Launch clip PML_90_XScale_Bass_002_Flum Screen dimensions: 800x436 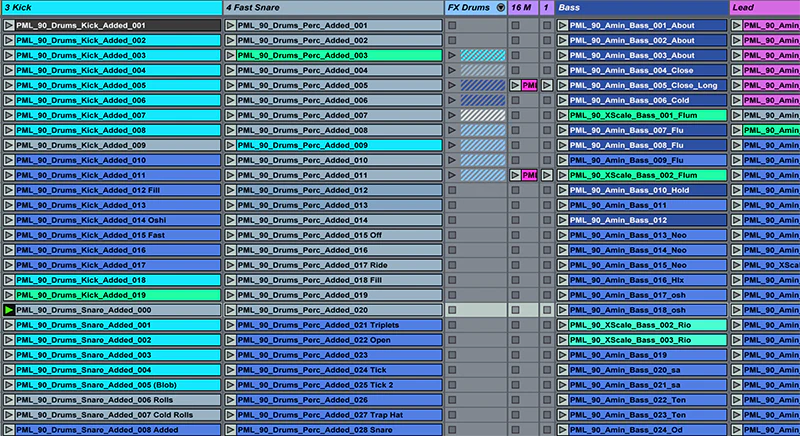[x=563, y=175]
